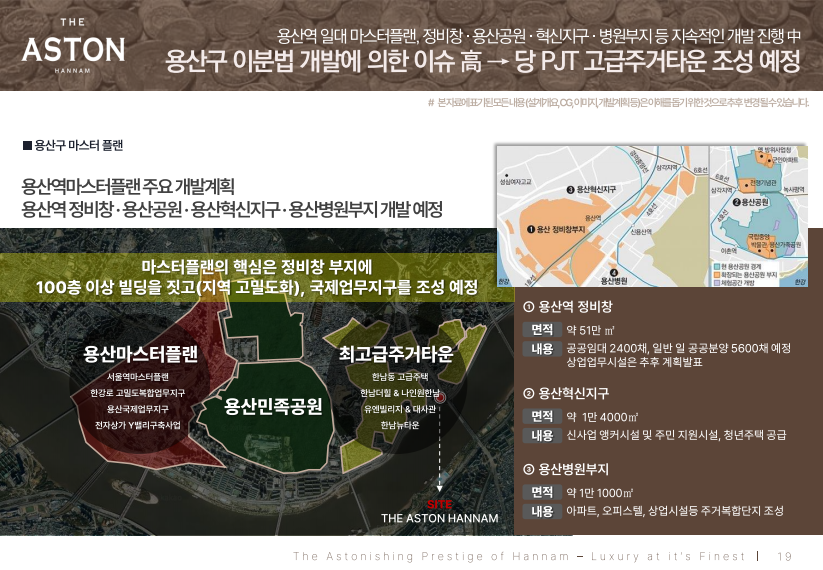This screenshot has width=823, height=570.
Task: Click the circled 1 marker for 용산 정비창부지
Action: click(531, 229)
